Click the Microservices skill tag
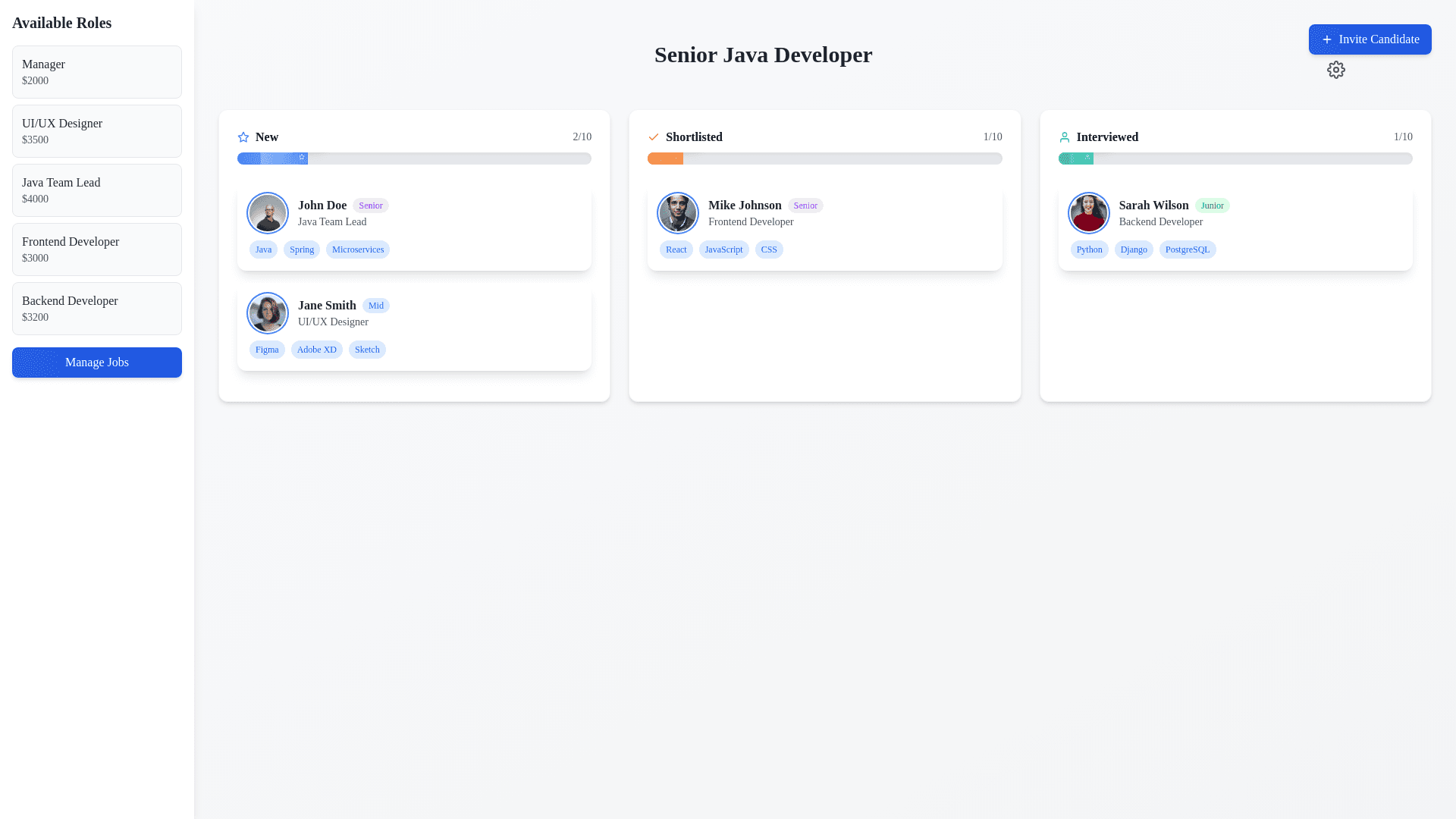1456x819 pixels. click(x=358, y=249)
